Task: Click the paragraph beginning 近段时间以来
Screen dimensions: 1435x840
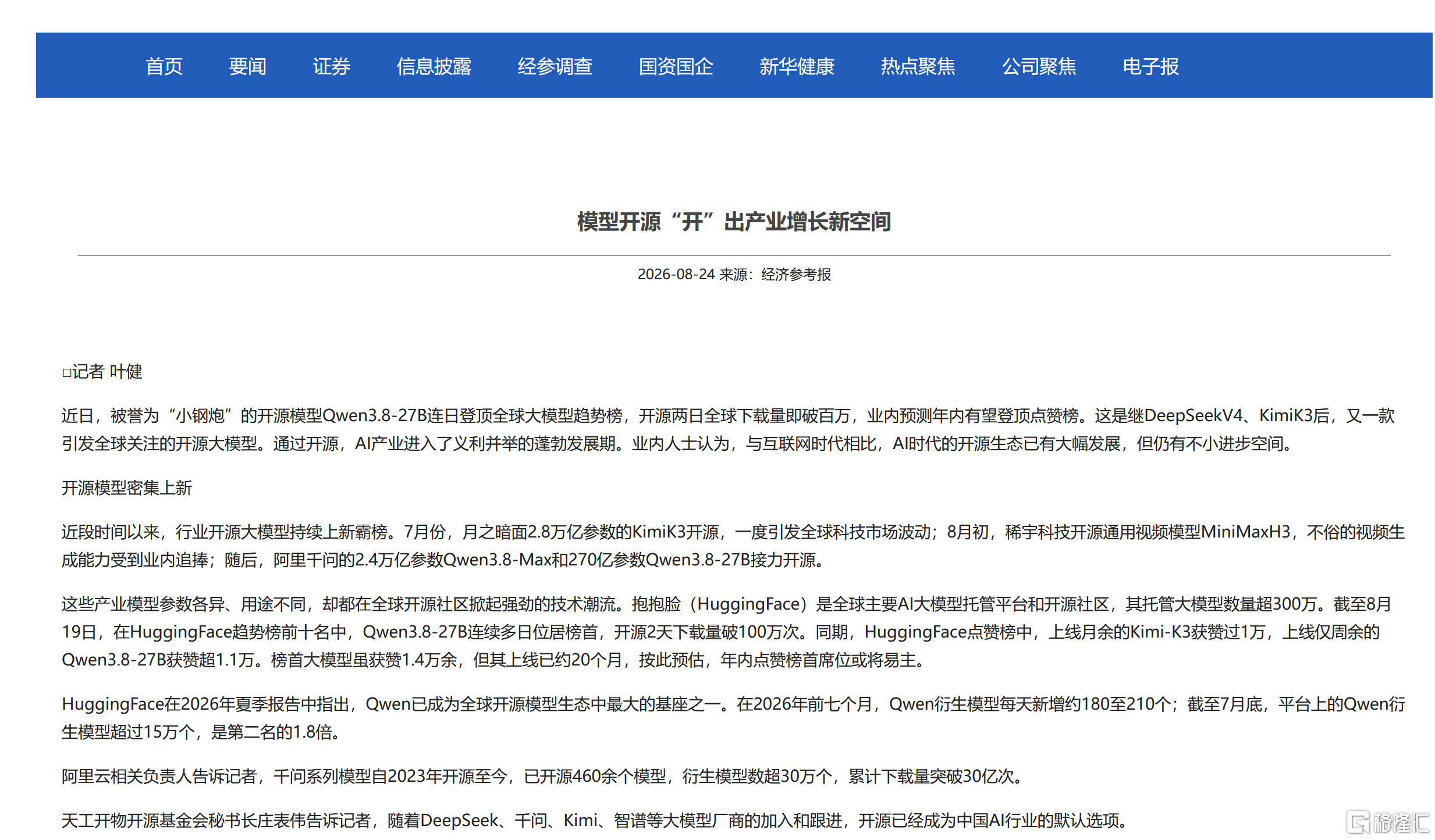Action: [x=733, y=546]
